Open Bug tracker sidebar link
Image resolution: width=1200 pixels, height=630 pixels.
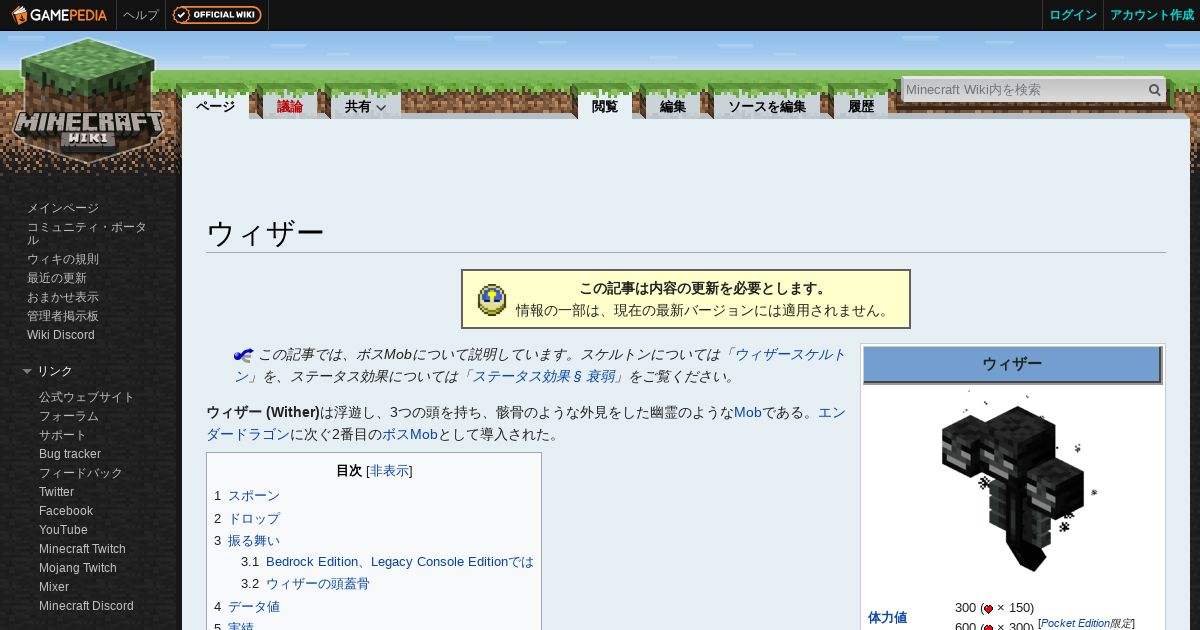tap(70, 454)
